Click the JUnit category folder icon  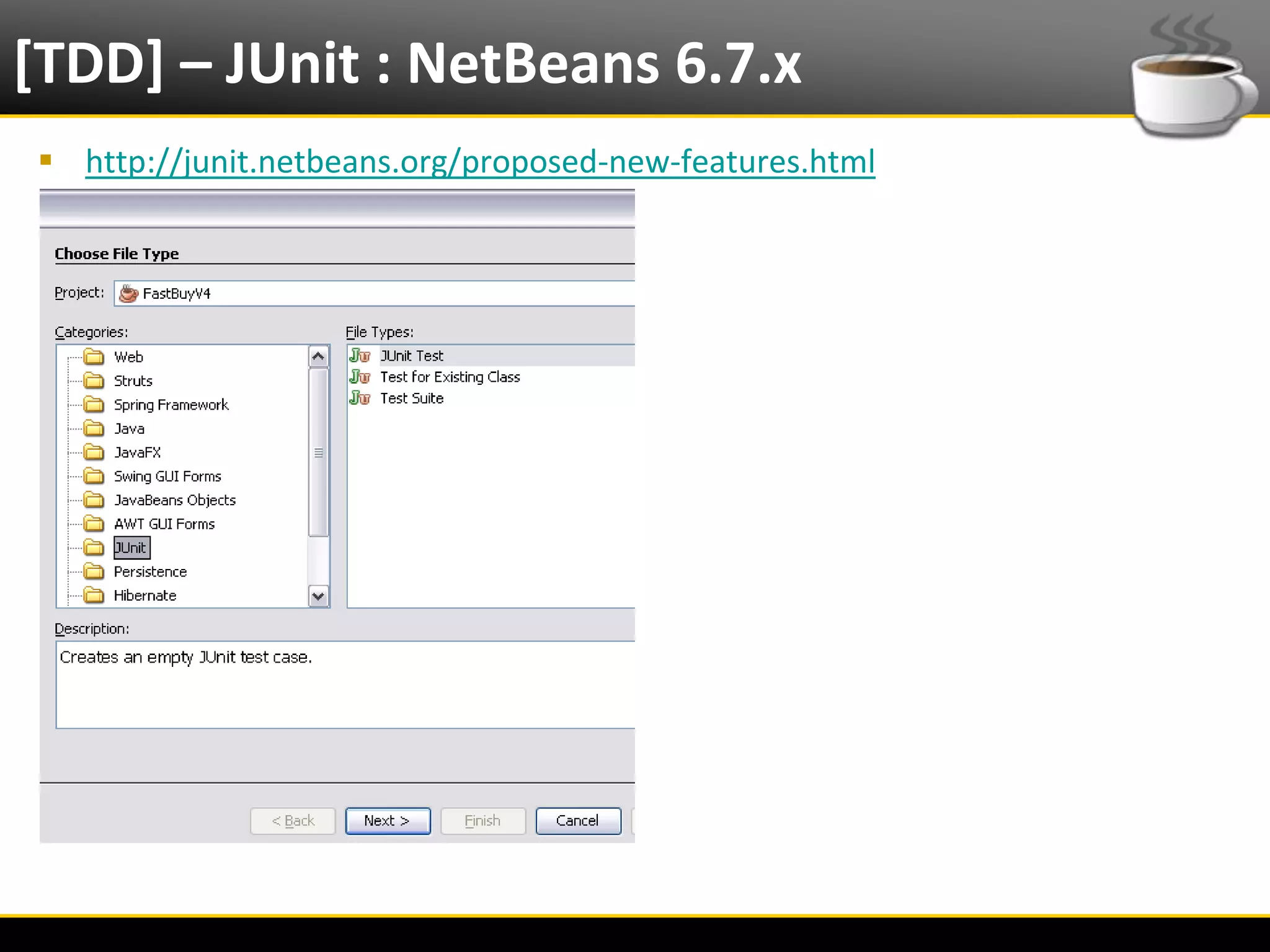pyautogui.click(x=94, y=548)
